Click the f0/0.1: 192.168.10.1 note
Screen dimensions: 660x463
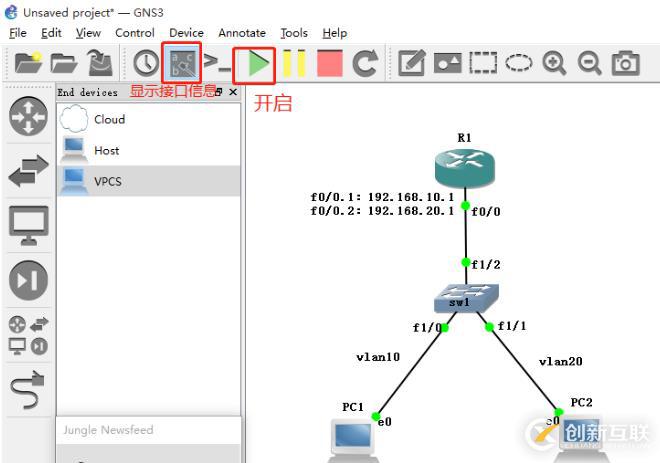382,197
